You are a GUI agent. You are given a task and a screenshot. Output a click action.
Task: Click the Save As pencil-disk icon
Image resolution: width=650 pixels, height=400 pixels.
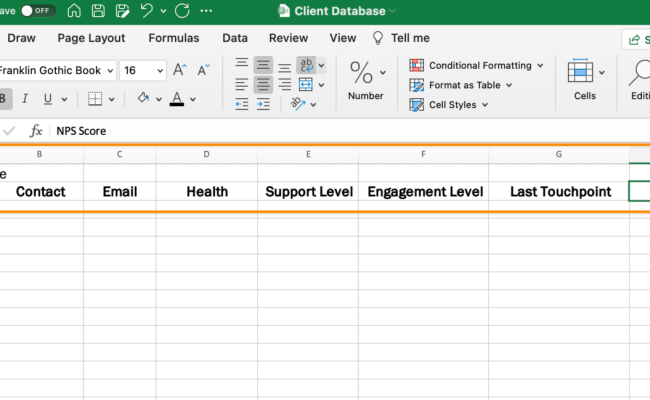coord(122,11)
